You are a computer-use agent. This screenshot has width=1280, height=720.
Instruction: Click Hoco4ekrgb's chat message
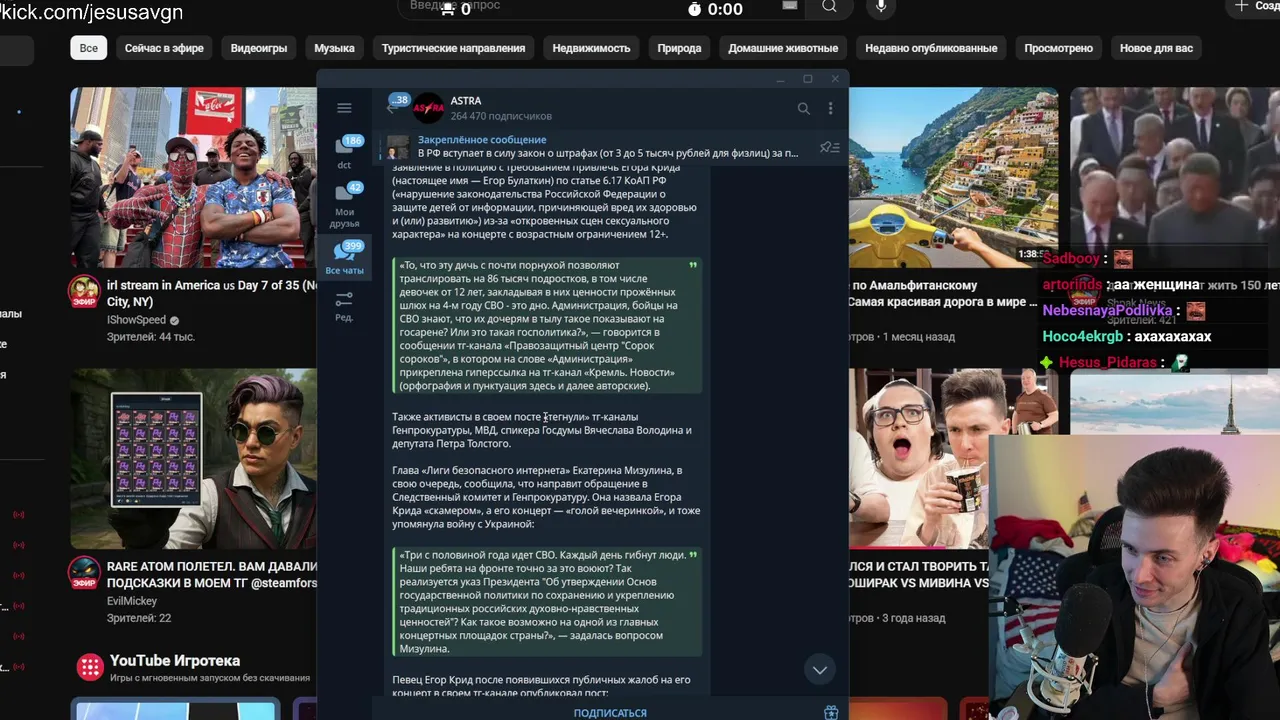[1172, 337]
